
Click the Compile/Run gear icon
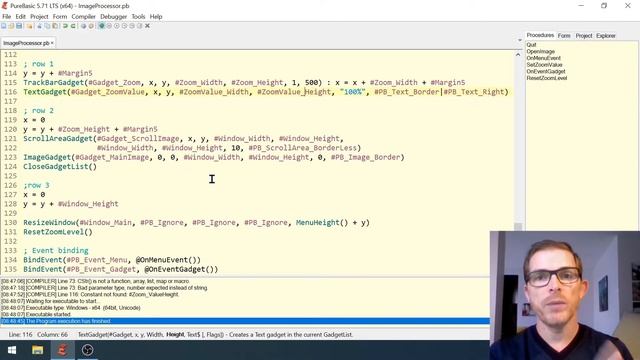(83, 26)
